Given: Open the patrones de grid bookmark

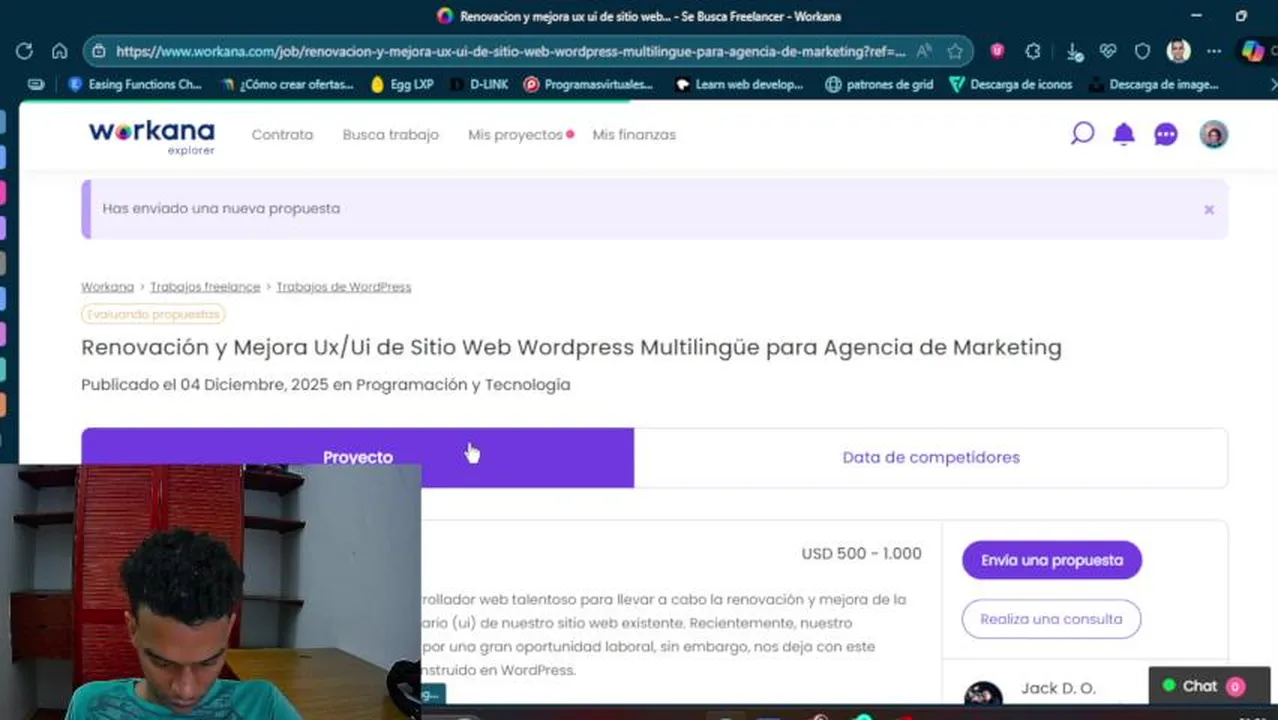Looking at the screenshot, I should pyautogui.click(x=879, y=85).
